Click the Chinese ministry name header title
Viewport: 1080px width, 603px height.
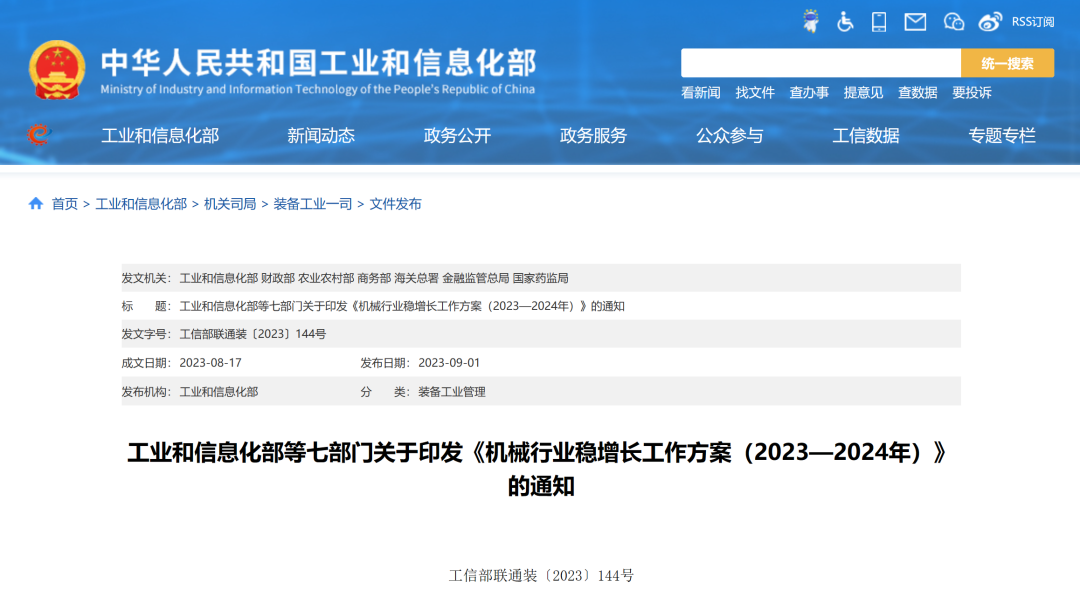[x=318, y=63]
